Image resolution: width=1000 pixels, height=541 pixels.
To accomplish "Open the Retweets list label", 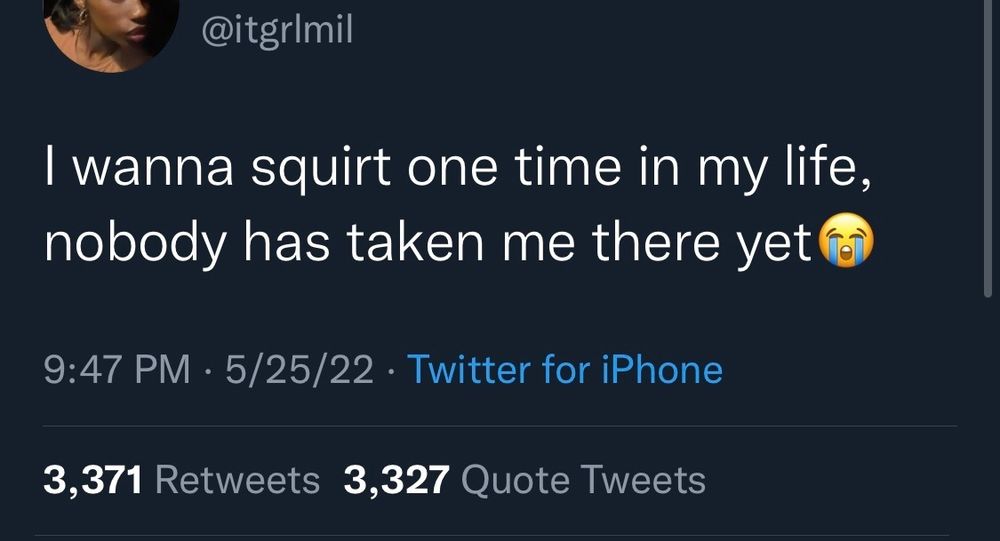I will 237,480.
